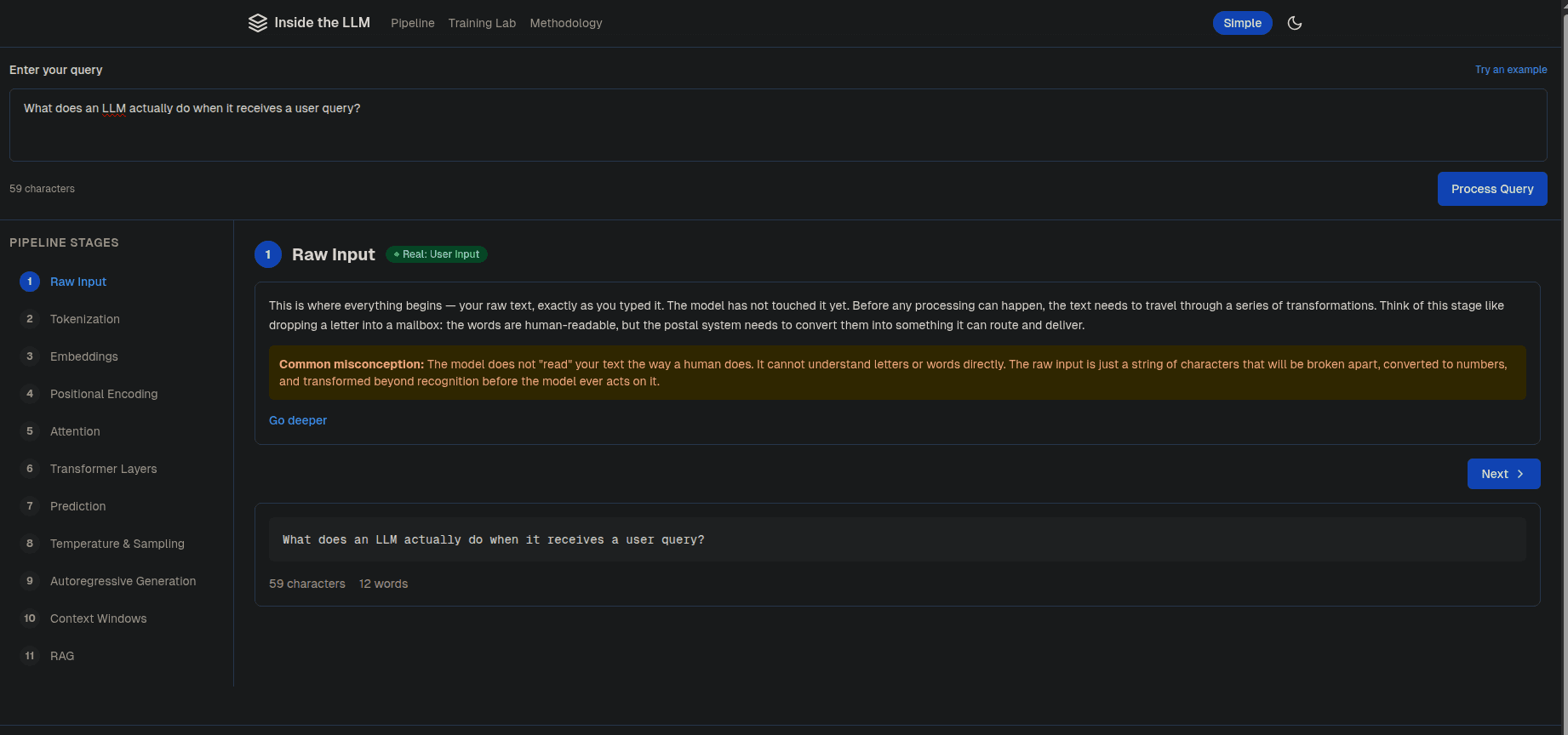This screenshot has height=735, width=1568.
Task: Select the Context Windows stage
Action: [x=117, y=618]
